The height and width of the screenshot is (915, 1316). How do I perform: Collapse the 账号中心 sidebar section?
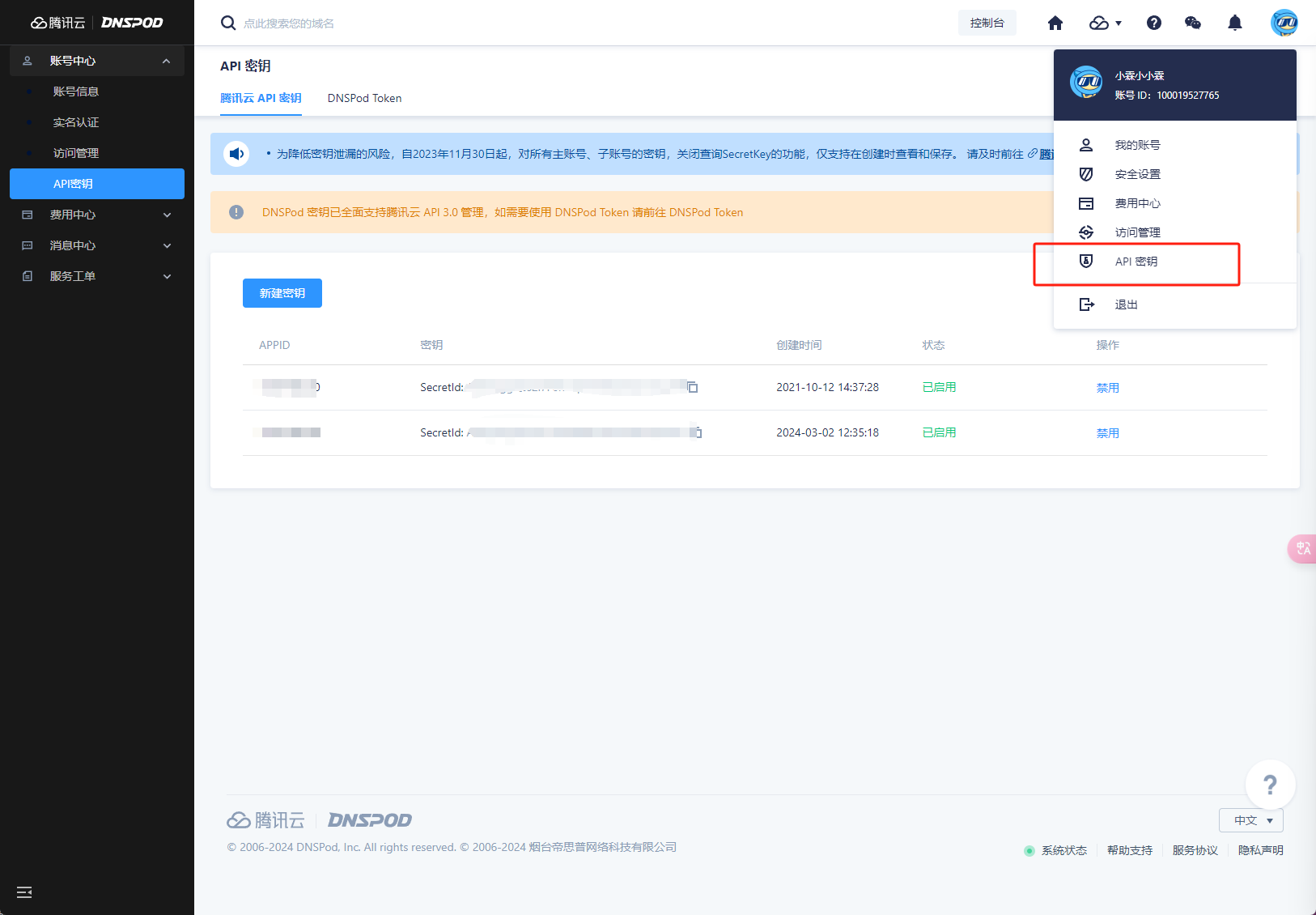(x=97, y=61)
